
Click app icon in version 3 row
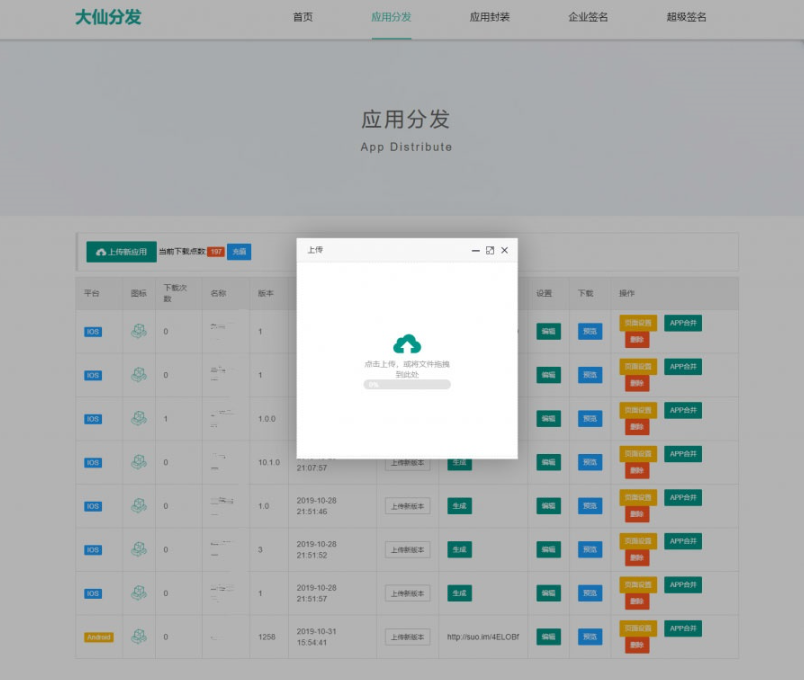138,549
